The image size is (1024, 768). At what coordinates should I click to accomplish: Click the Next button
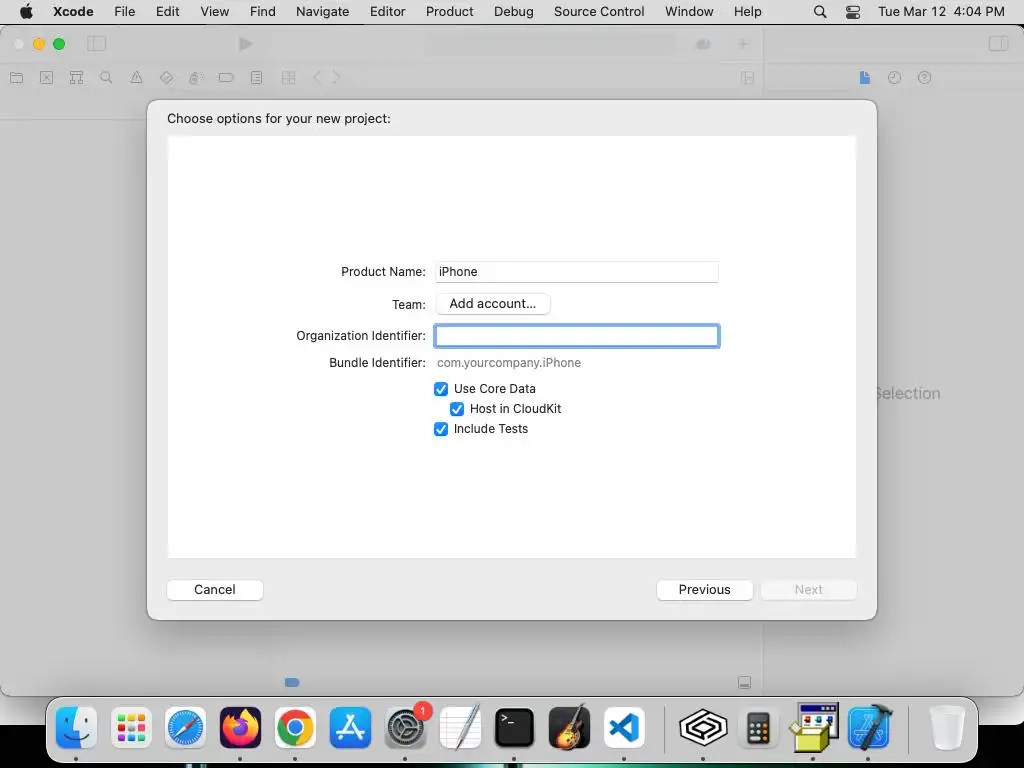(808, 590)
